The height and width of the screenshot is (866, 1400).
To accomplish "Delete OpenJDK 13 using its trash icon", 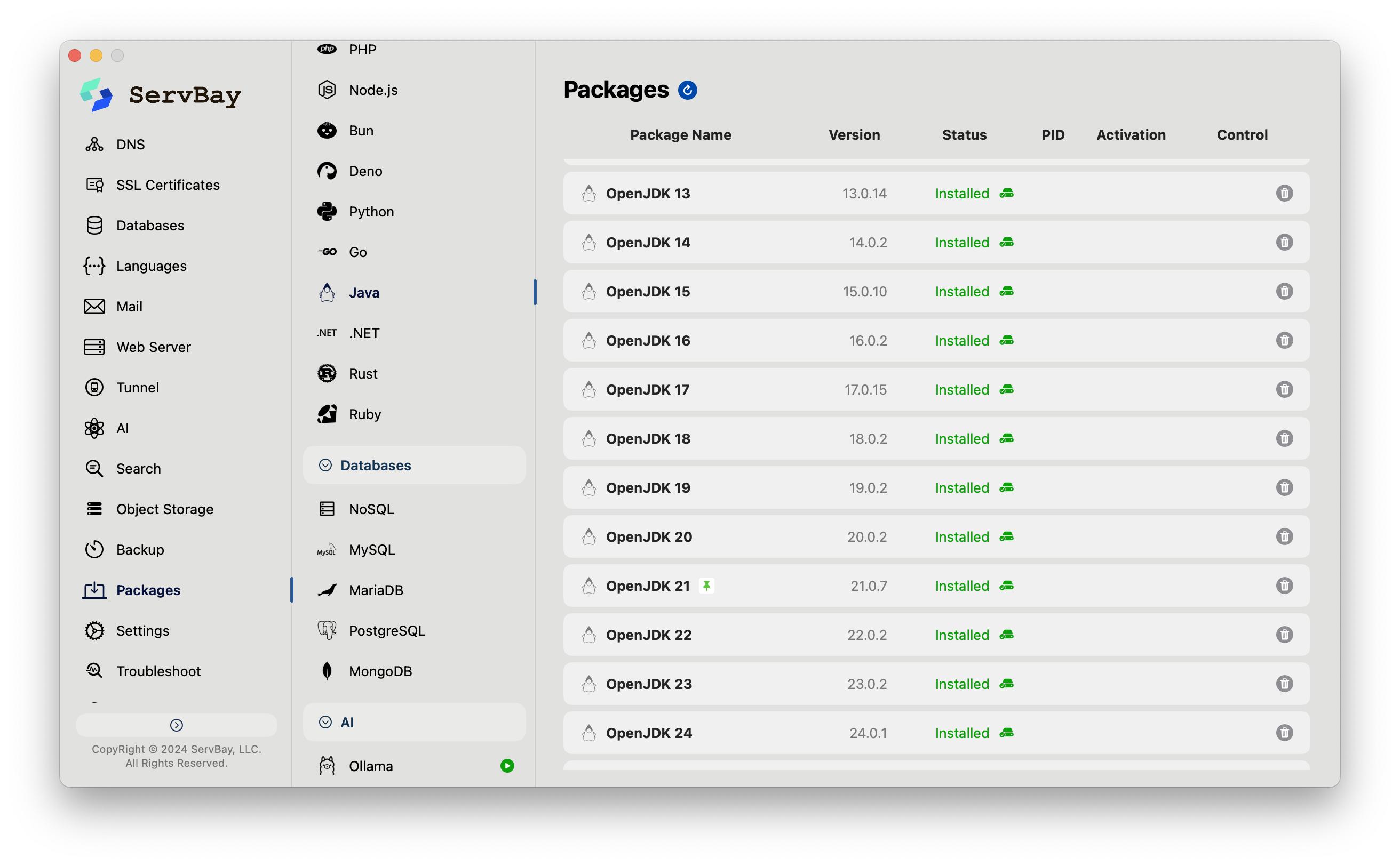I will pos(1284,194).
